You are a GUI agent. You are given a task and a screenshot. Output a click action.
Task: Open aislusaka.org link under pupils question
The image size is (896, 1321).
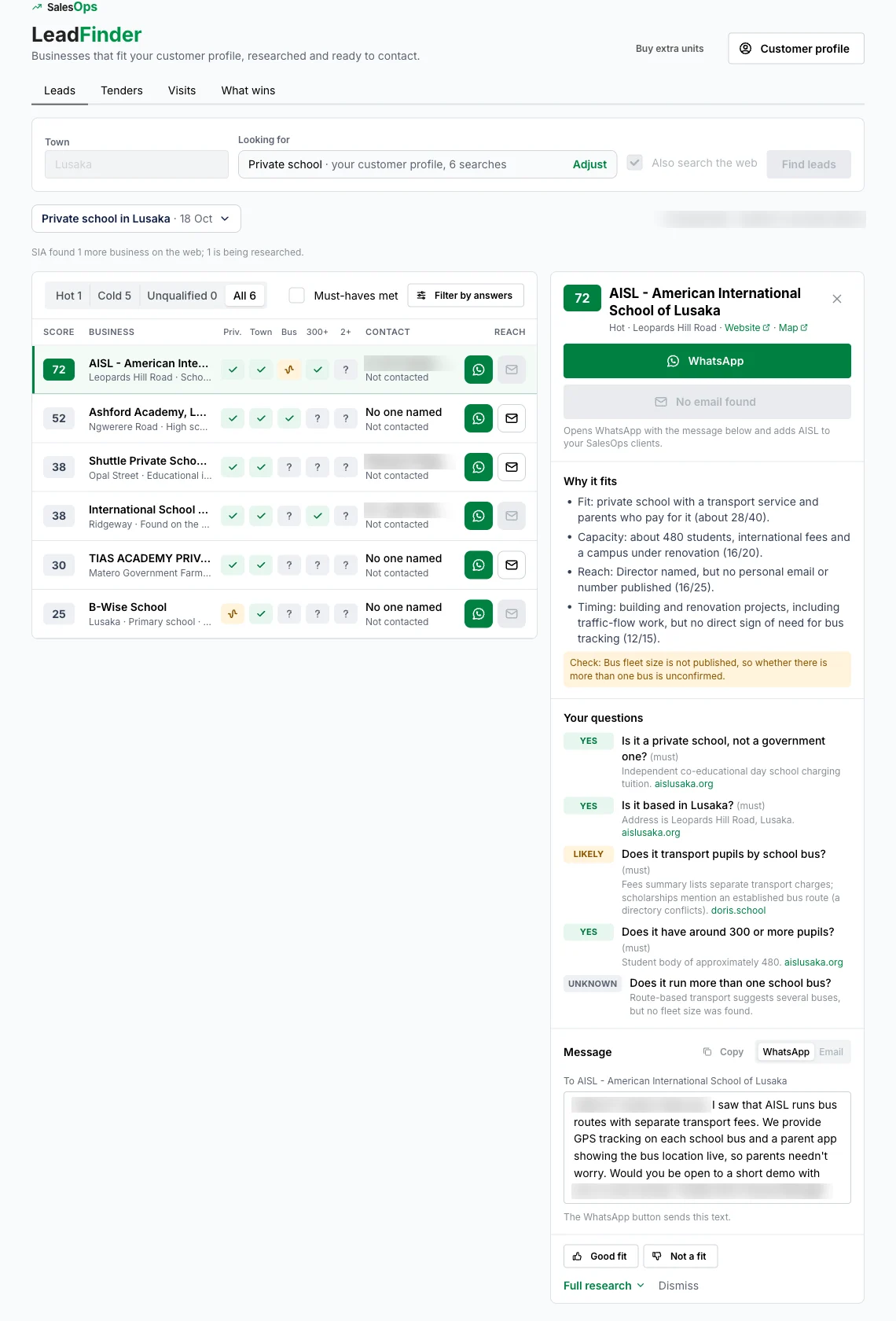813,962
